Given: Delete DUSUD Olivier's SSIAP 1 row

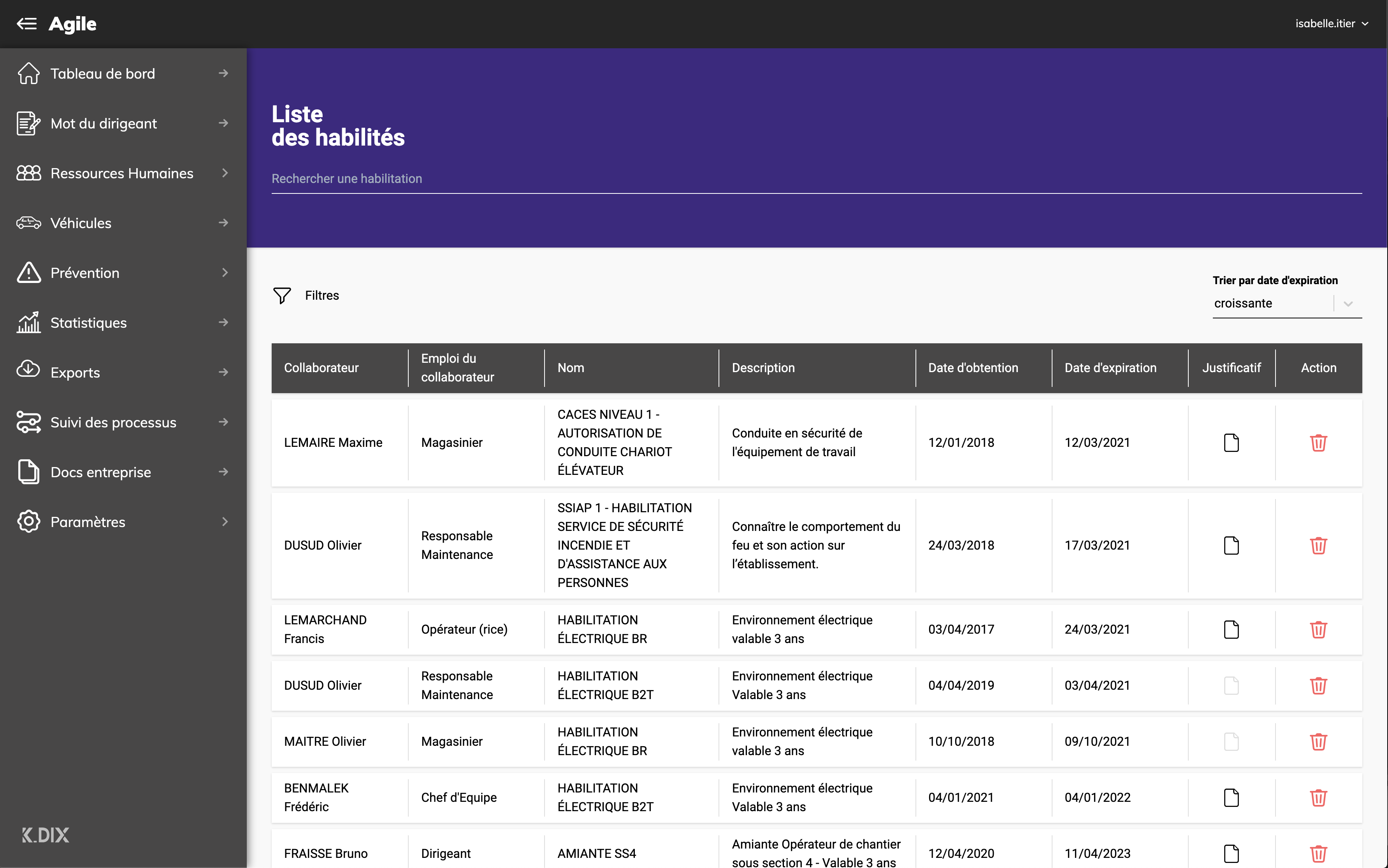Looking at the screenshot, I should pyautogui.click(x=1319, y=545).
